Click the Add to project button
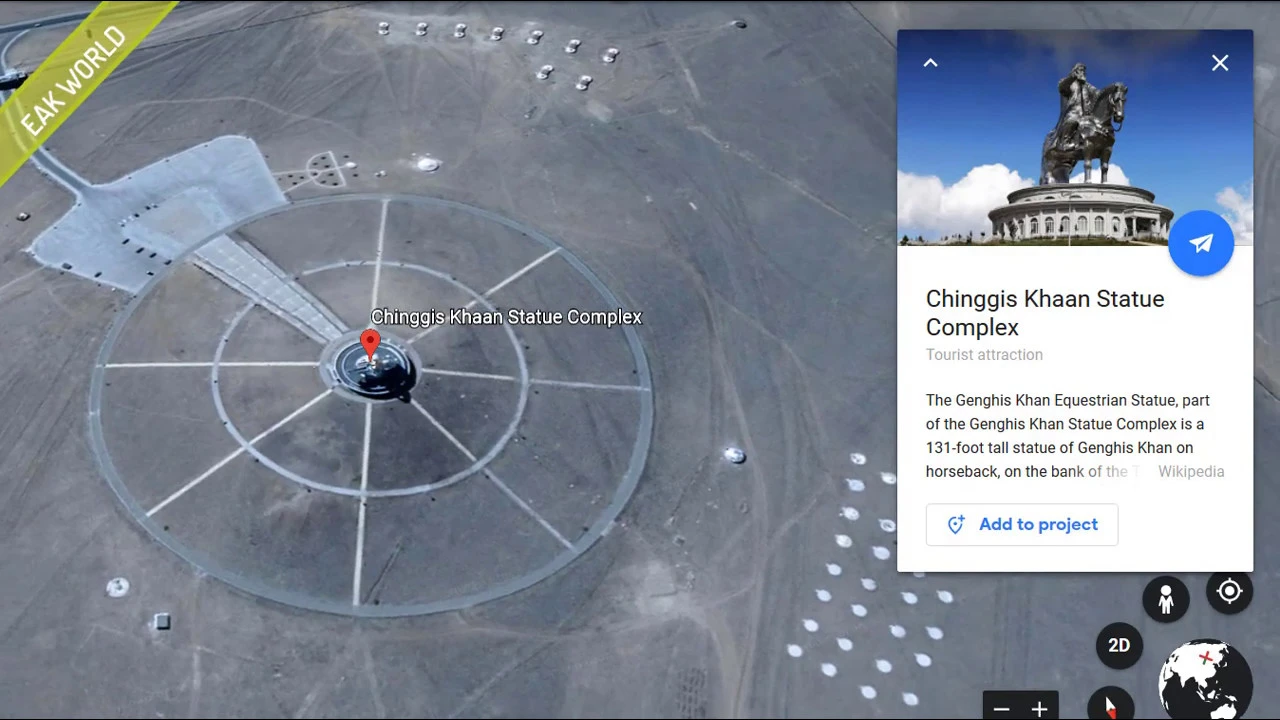The image size is (1280, 720). point(1022,525)
